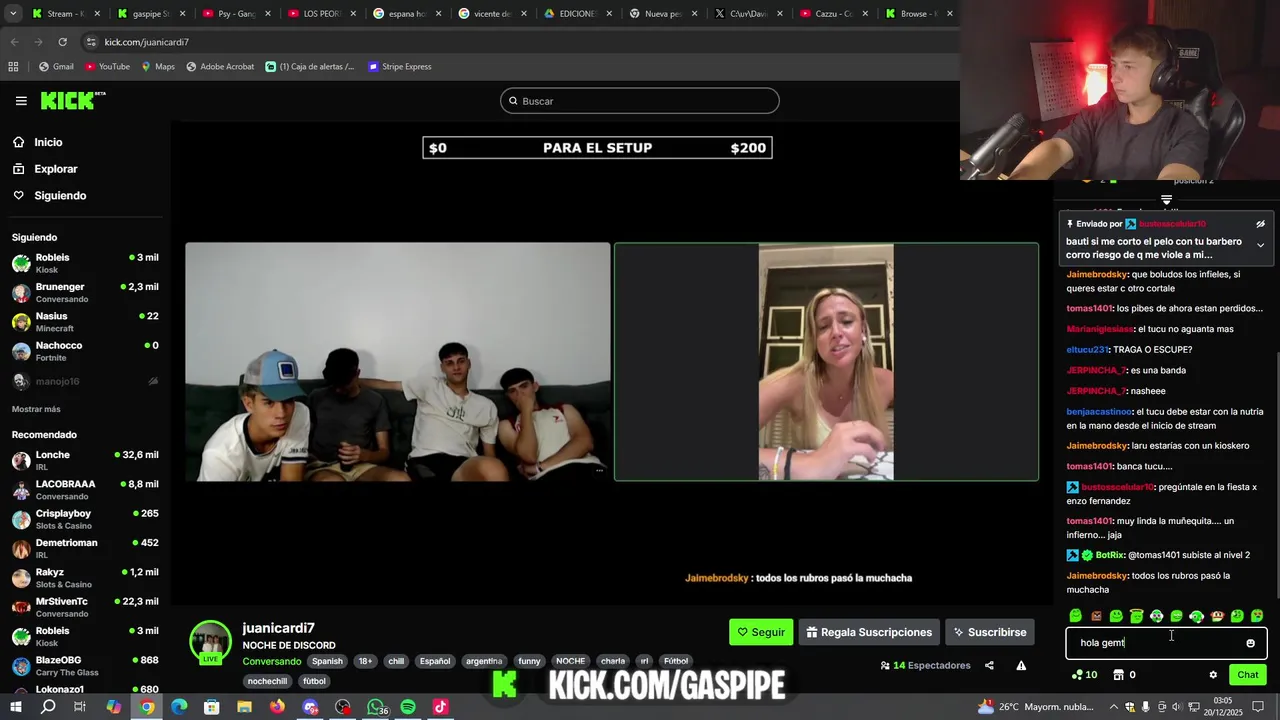The height and width of the screenshot is (720, 1280).
Task: Open the Chrome apps grid icon
Action: [13, 67]
